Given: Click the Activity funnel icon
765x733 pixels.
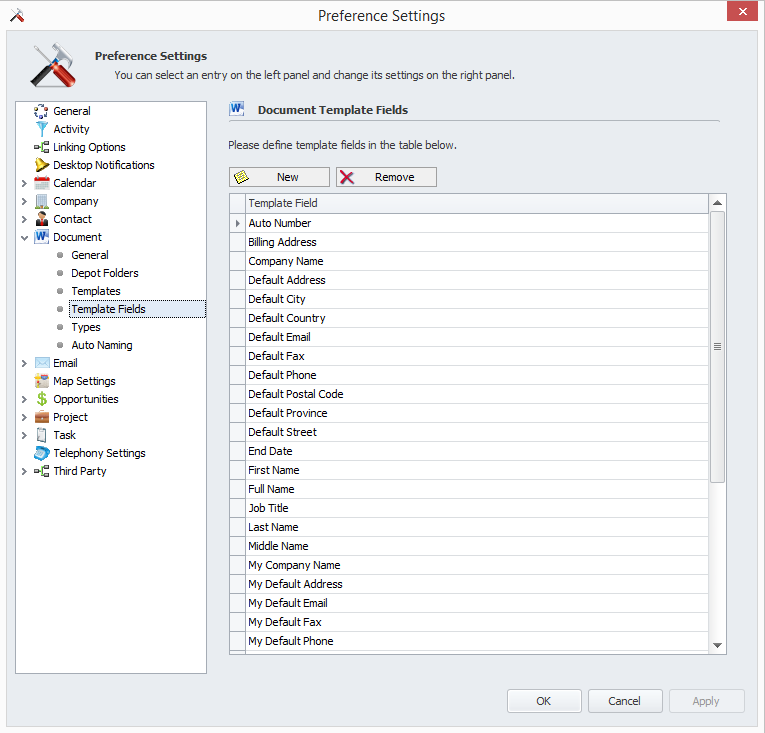Looking at the screenshot, I should [x=42, y=129].
